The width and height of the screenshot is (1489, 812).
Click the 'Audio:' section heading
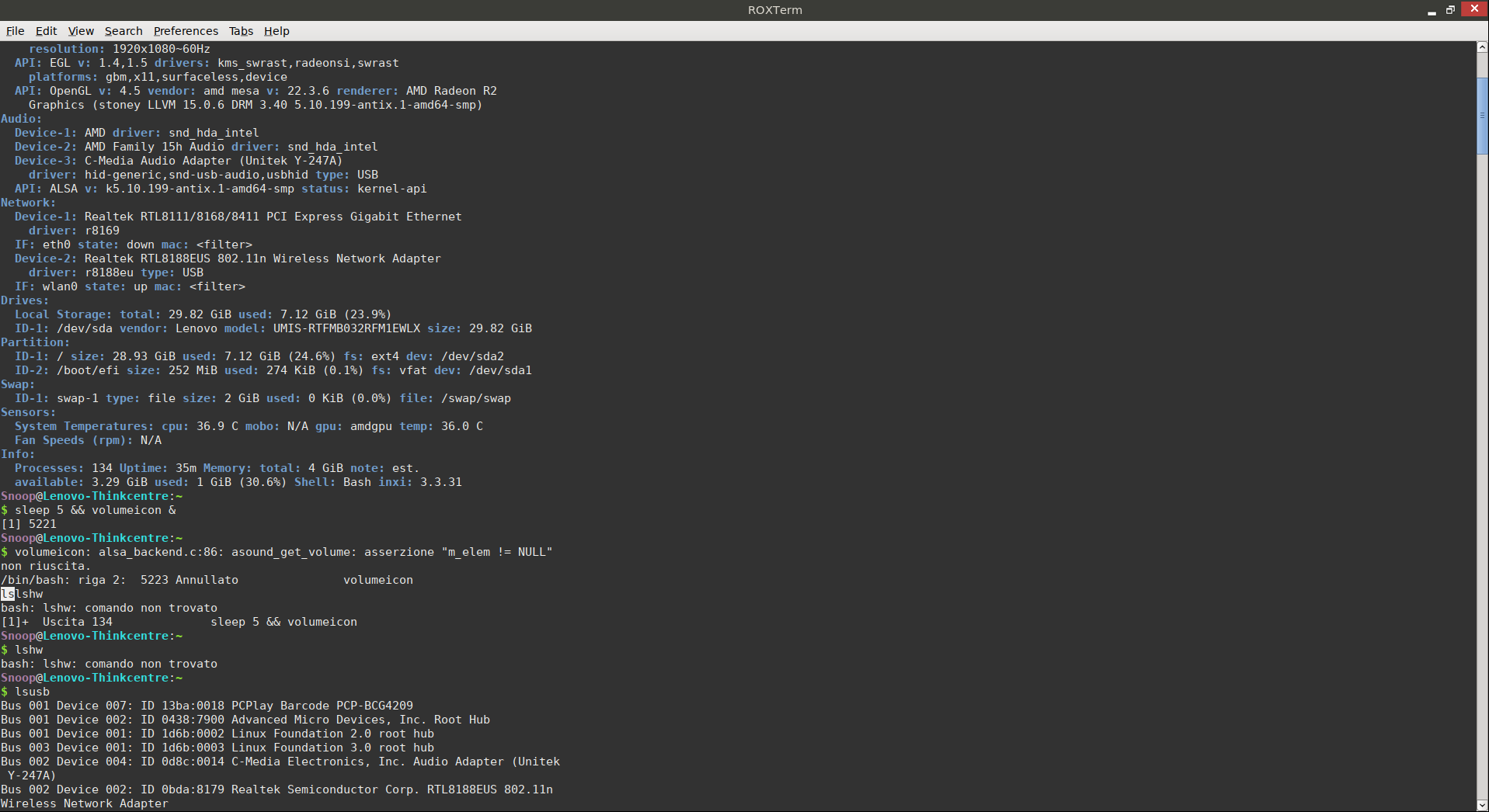pos(21,119)
